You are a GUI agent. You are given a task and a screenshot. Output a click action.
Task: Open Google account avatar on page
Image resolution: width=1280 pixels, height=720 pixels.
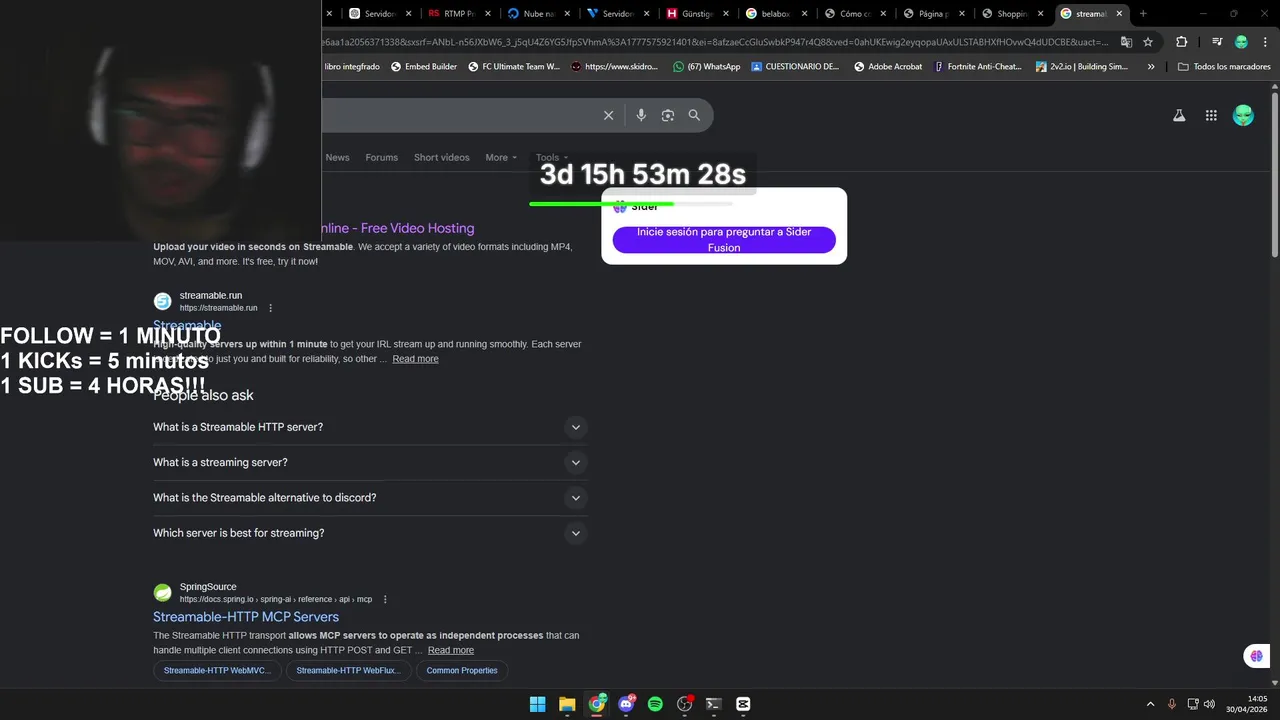point(1243,116)
